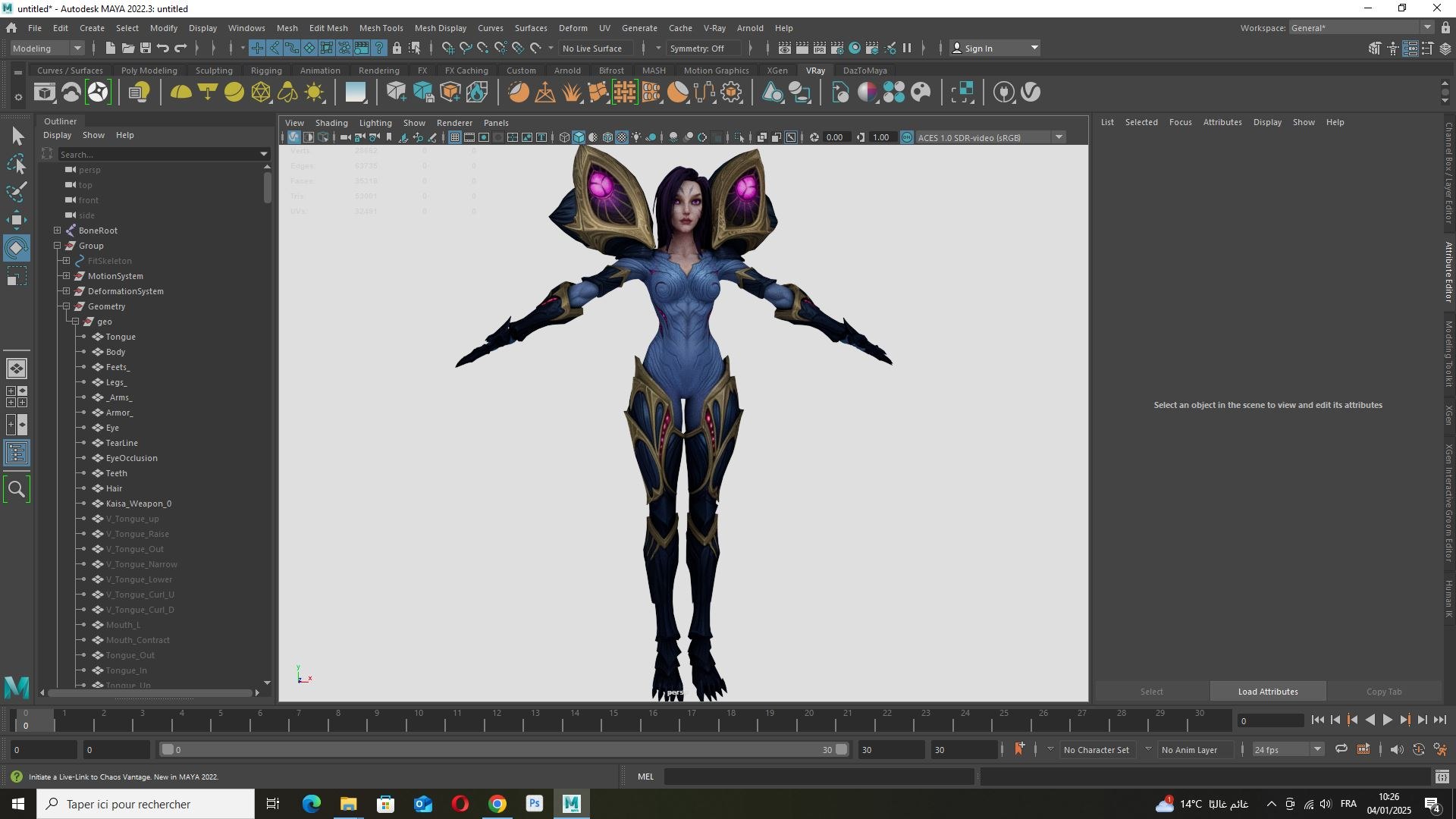Viewport: 1456px width, 819px height.
Task: Select the arrow Select tool
Action: (x=17, y=136)
